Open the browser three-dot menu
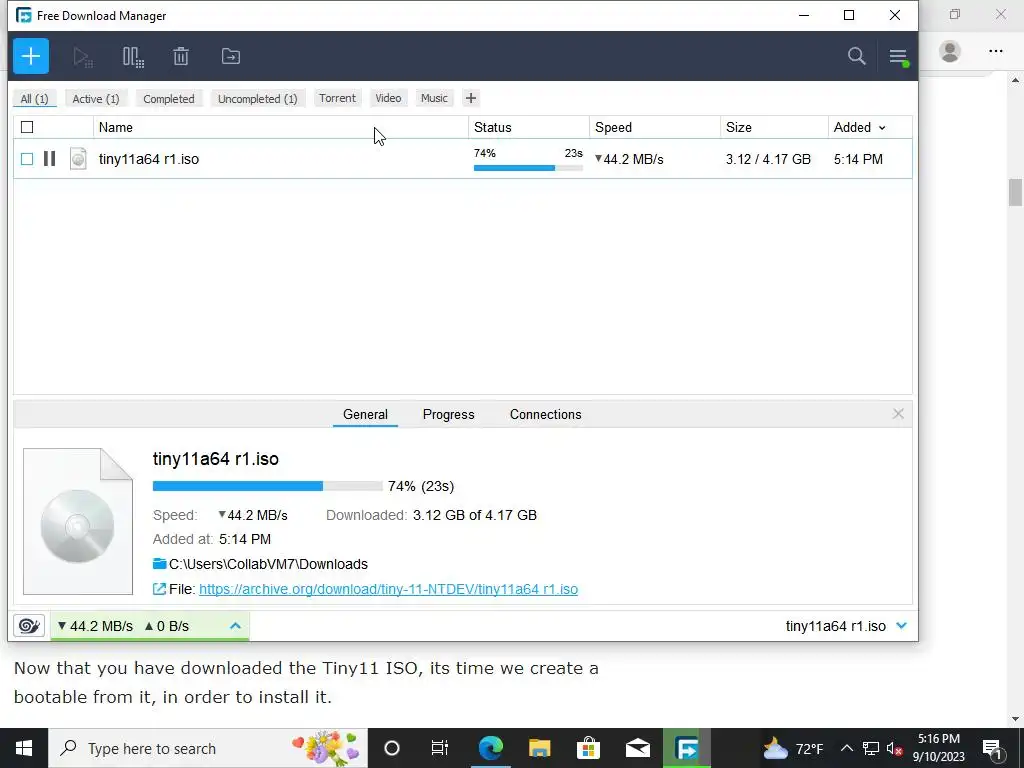The width and height of the screenshot is (1024, 768). pyautogui.click(x=996, y=51)
